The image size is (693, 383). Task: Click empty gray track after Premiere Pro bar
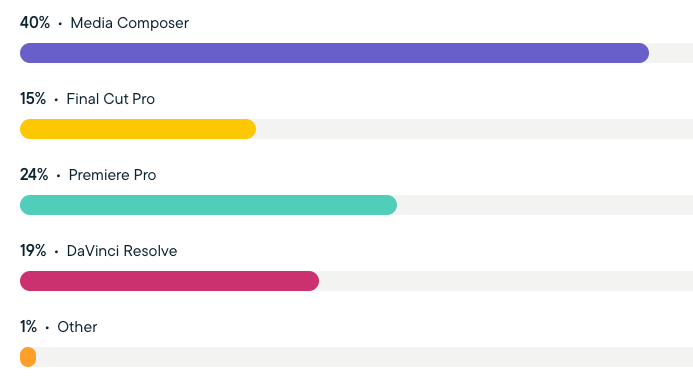(x=545, y=205)
